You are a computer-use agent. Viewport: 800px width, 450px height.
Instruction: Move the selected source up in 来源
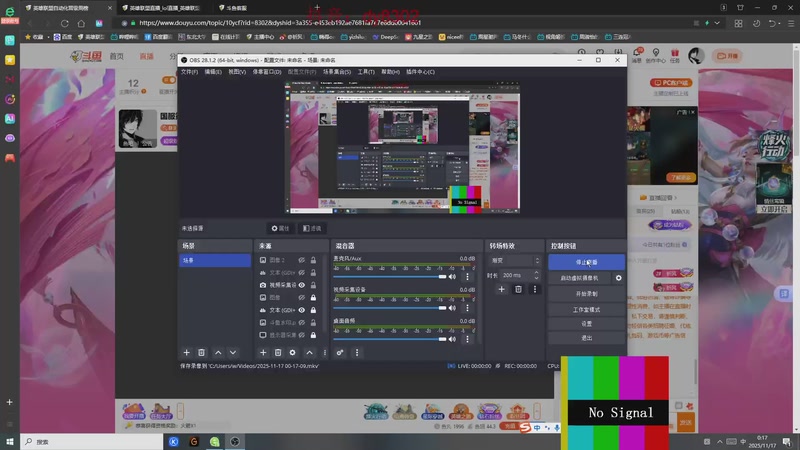click(309, 353)
